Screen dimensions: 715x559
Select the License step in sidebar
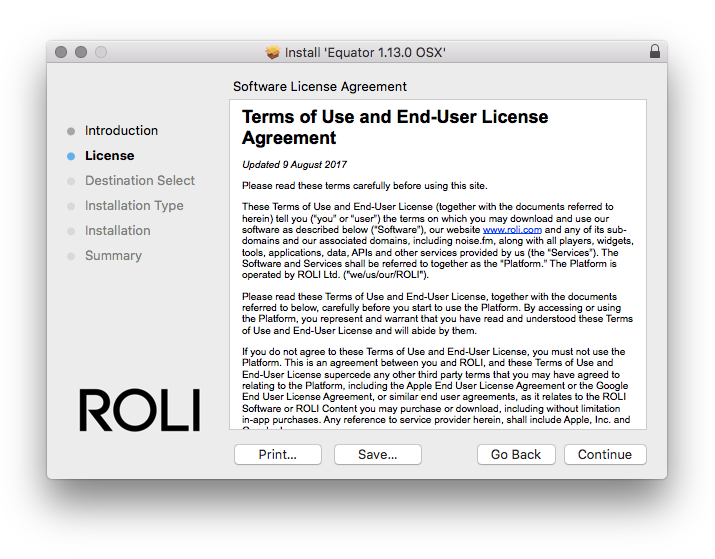(x=109, y=156)
